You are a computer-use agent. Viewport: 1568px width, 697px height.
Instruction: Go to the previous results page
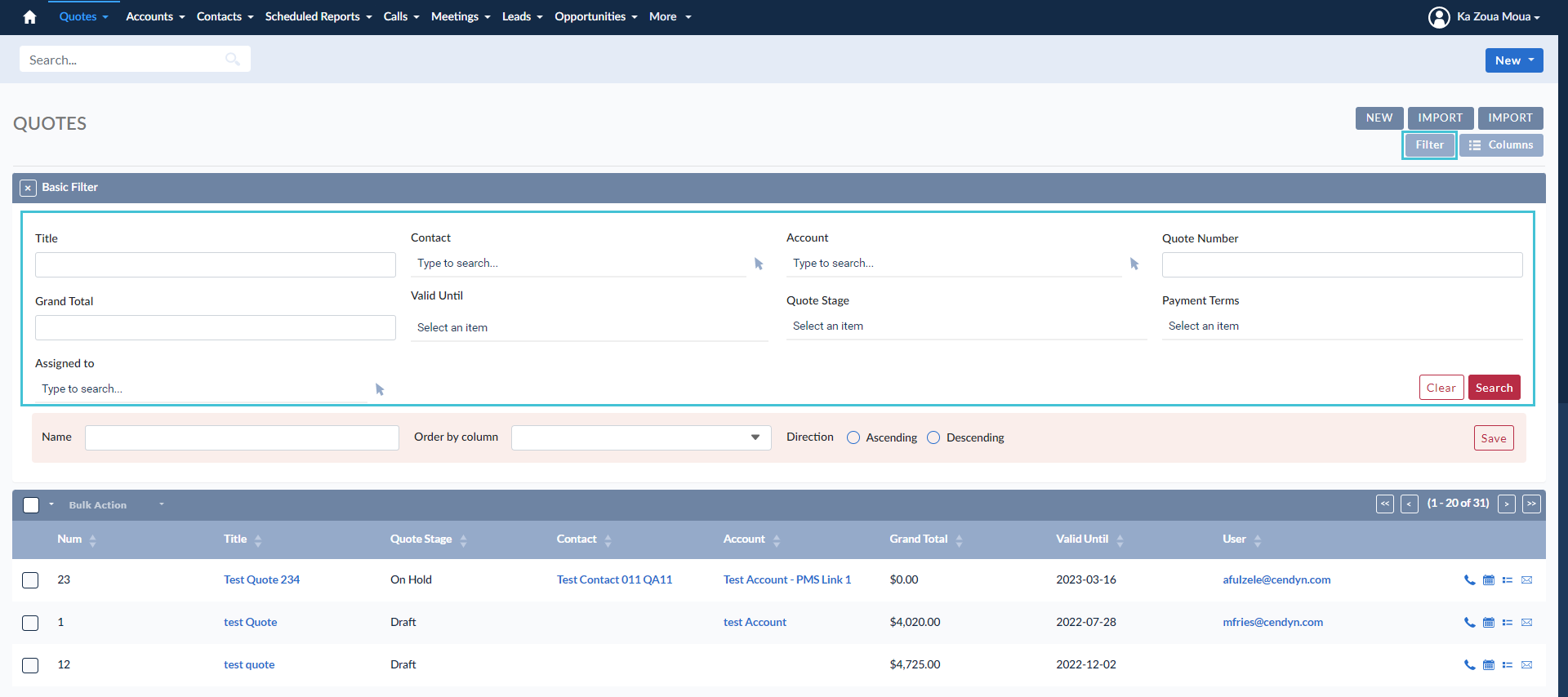point(1410,504)
